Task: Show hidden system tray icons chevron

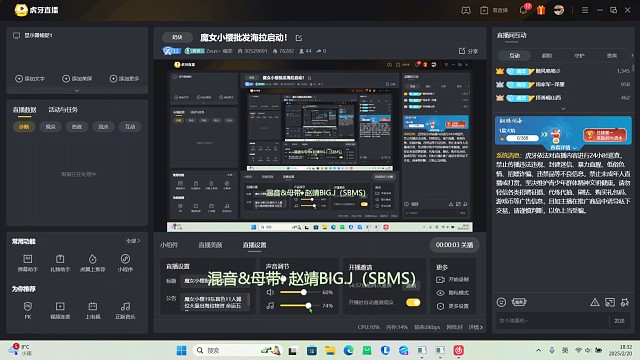Action: pyautogui.click(x=539, y=350)
